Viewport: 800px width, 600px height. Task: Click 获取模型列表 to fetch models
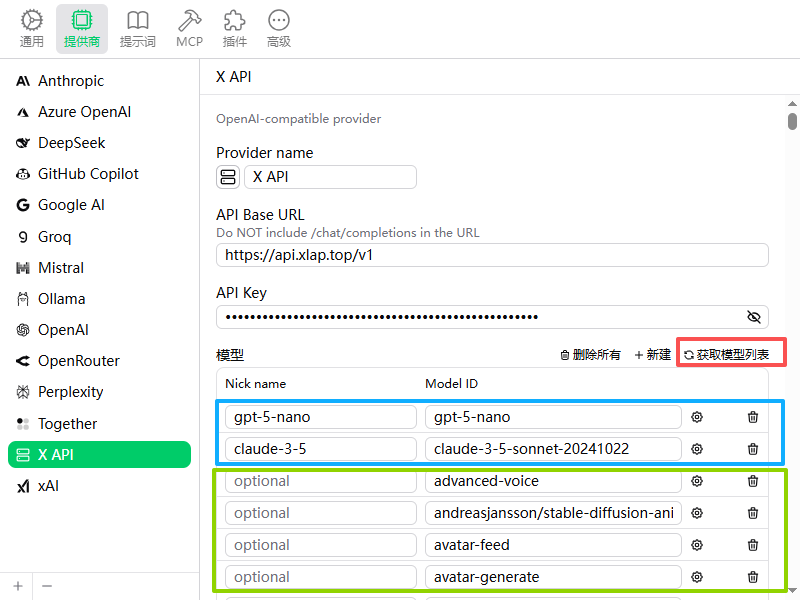point(727,355)
